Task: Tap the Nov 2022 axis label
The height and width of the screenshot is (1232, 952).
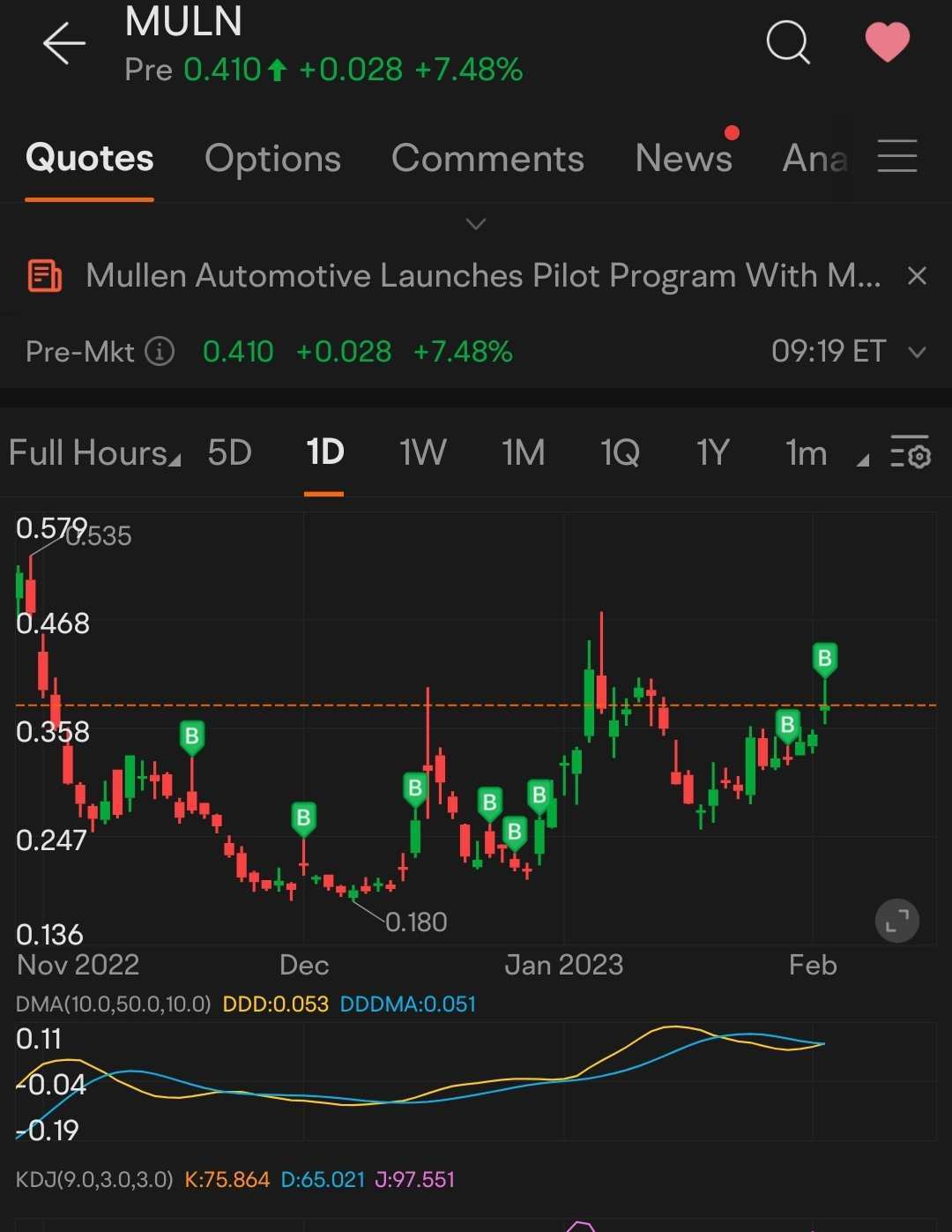Action: coord(78,965)
